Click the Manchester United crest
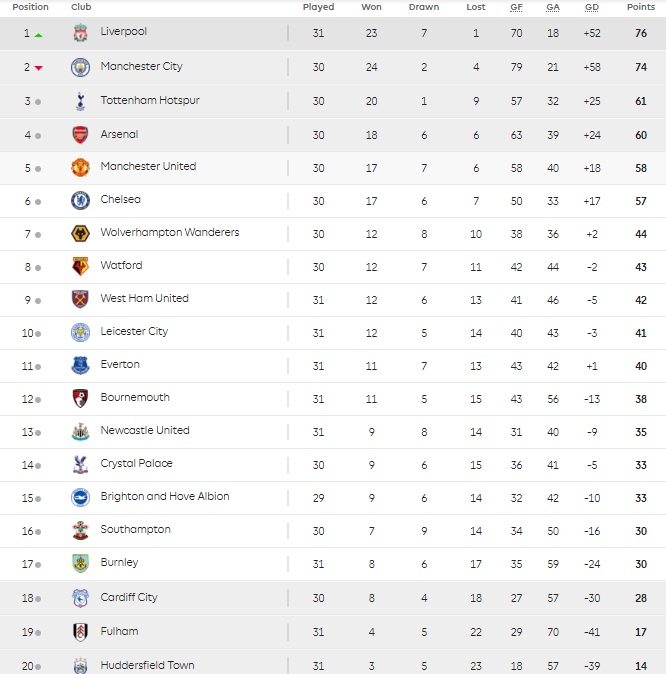Screen dimensions: 666x674 click(x=80, y=168)
